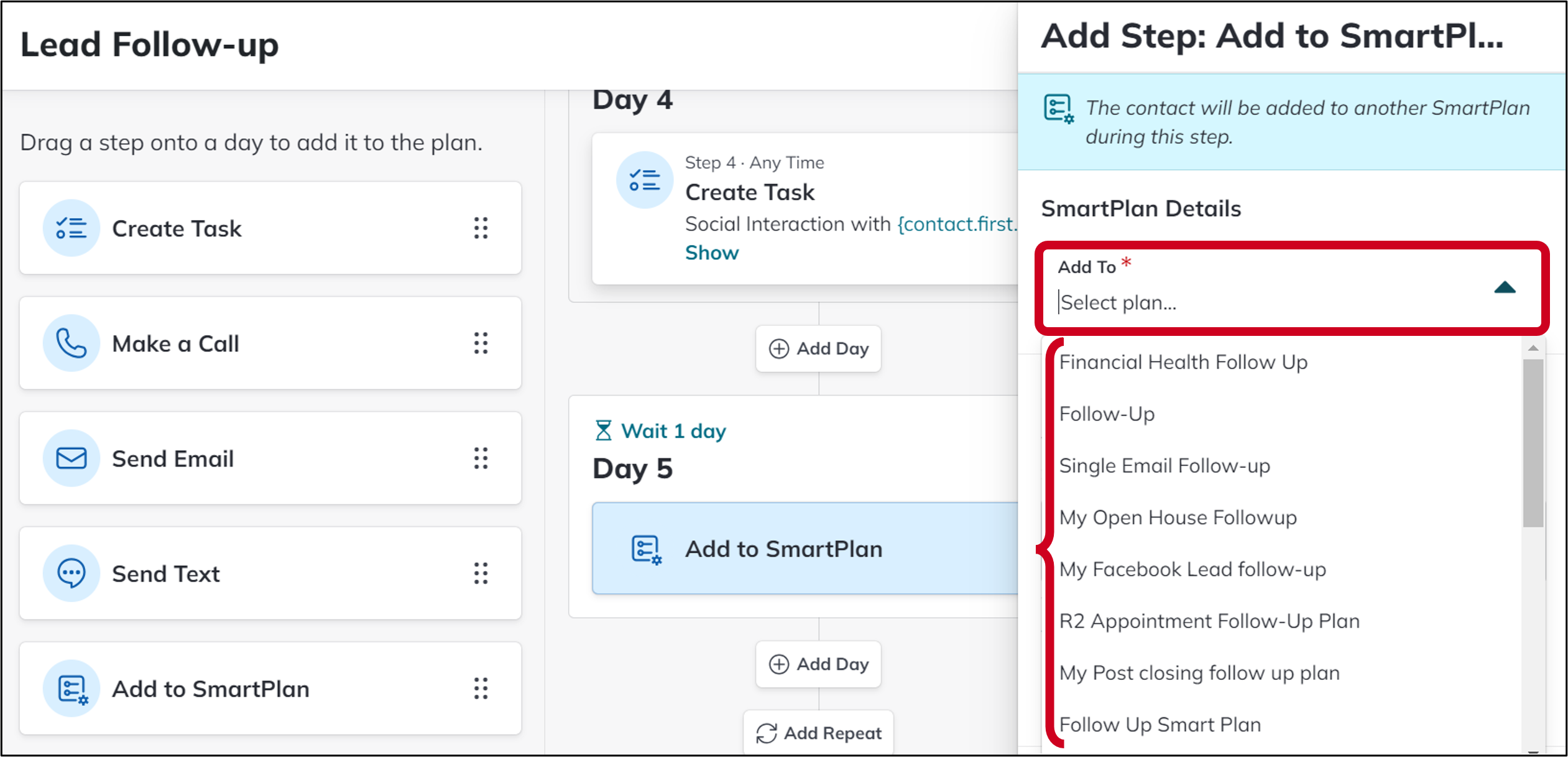1568x757 pixels.
Task: Click the plan list scrollbar thumb
Action: (x=1533, y=443)
